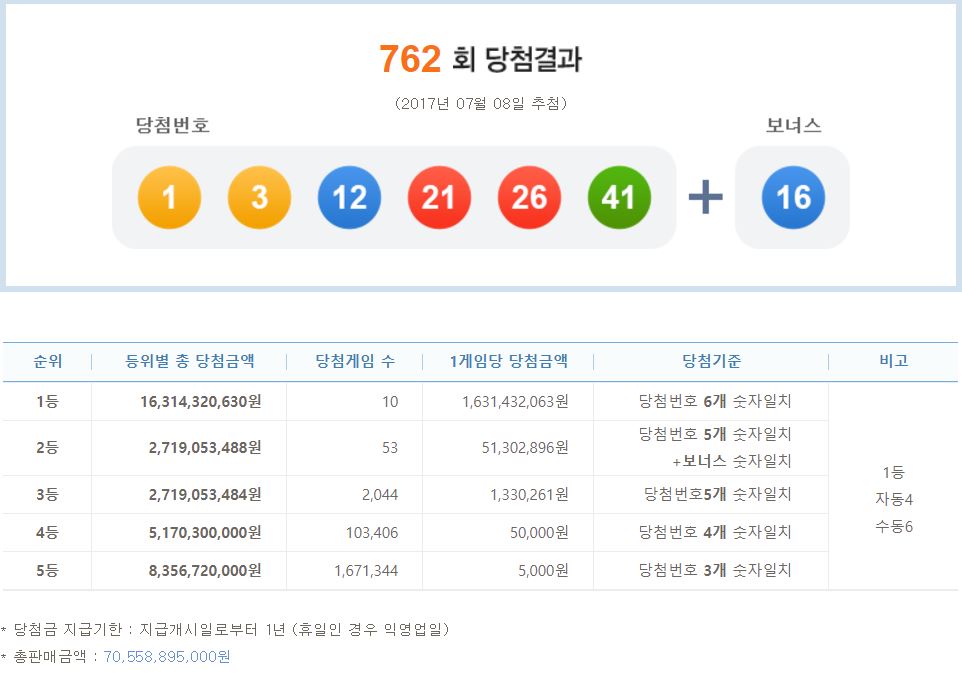
Task: Click the blue bonus ball 16
Action: tap(793, 197)
